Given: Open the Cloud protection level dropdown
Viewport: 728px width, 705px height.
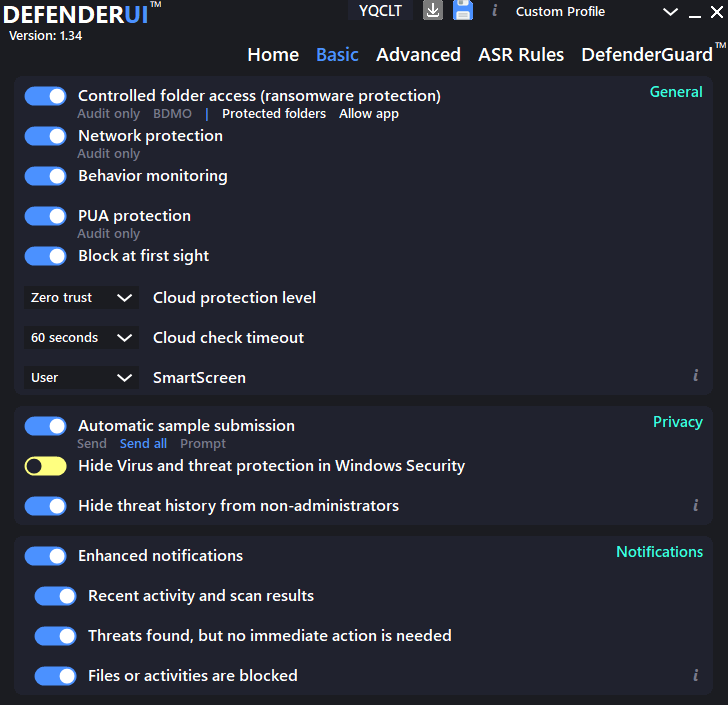Looking at the screenshot, I should click(81, 297).
